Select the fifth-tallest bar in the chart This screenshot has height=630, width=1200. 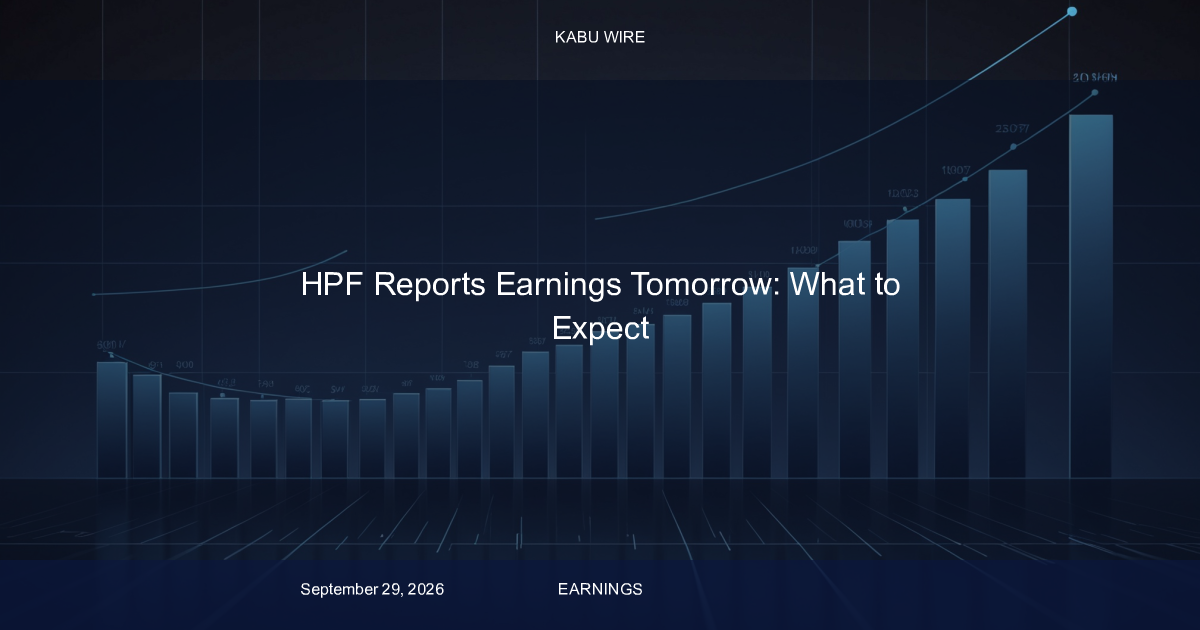855,359
